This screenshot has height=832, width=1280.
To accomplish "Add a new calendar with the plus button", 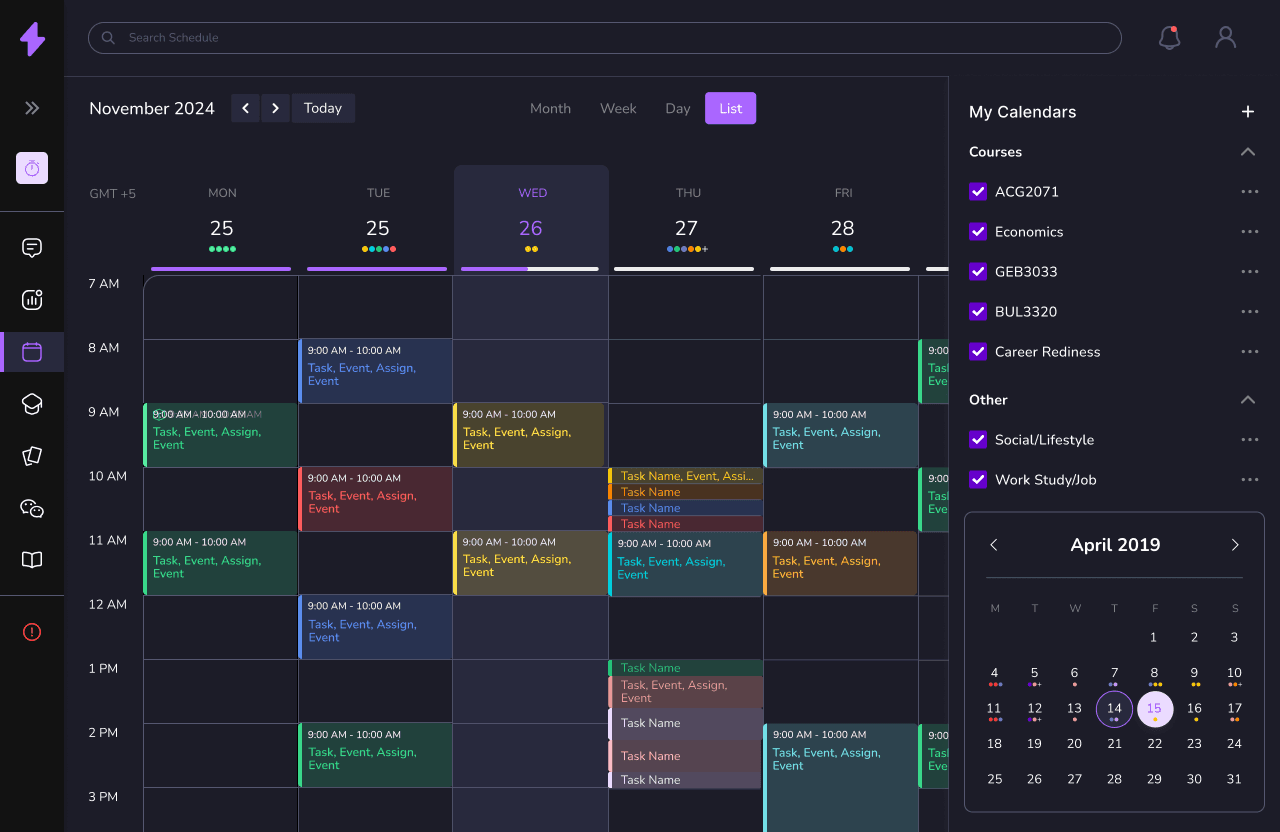I will [x=1247, y=111].
